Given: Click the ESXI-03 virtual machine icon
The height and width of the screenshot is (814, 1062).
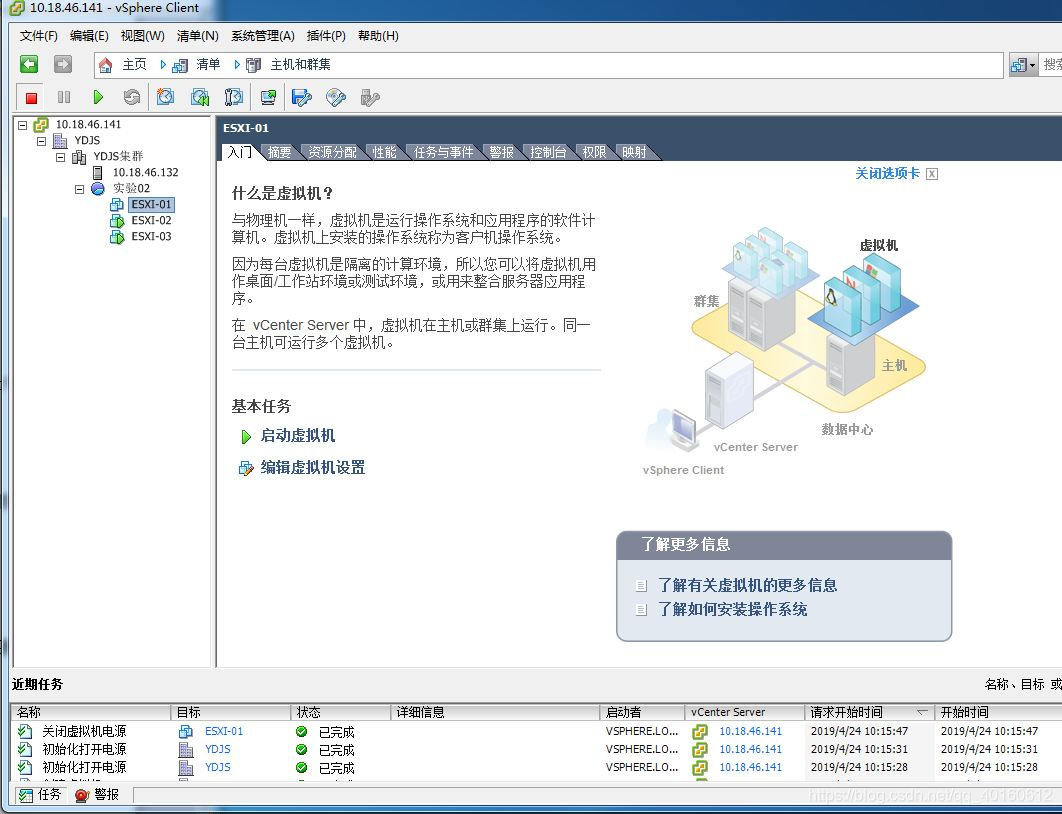Looking at the screenshot, I should (x=116, y=237).
